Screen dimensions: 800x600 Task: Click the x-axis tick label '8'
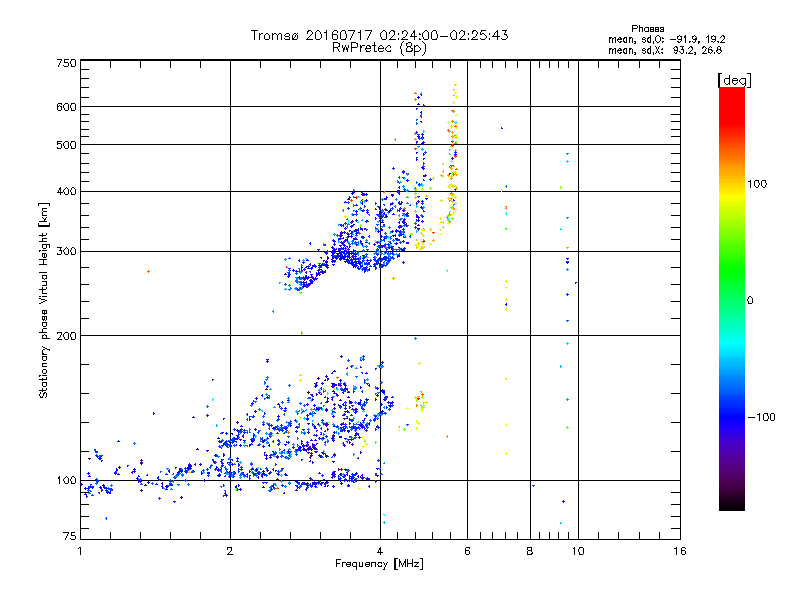[x=530, y=551]
